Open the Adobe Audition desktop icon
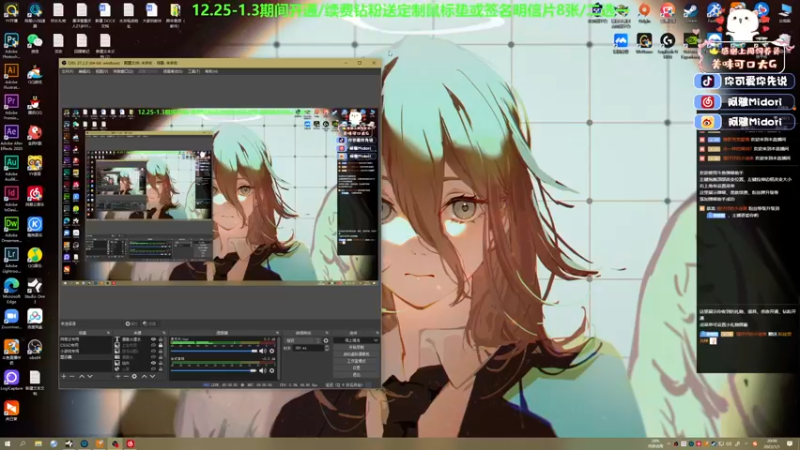Image resolution: width=800 pixels, height=450 pixels. point(11,166)
